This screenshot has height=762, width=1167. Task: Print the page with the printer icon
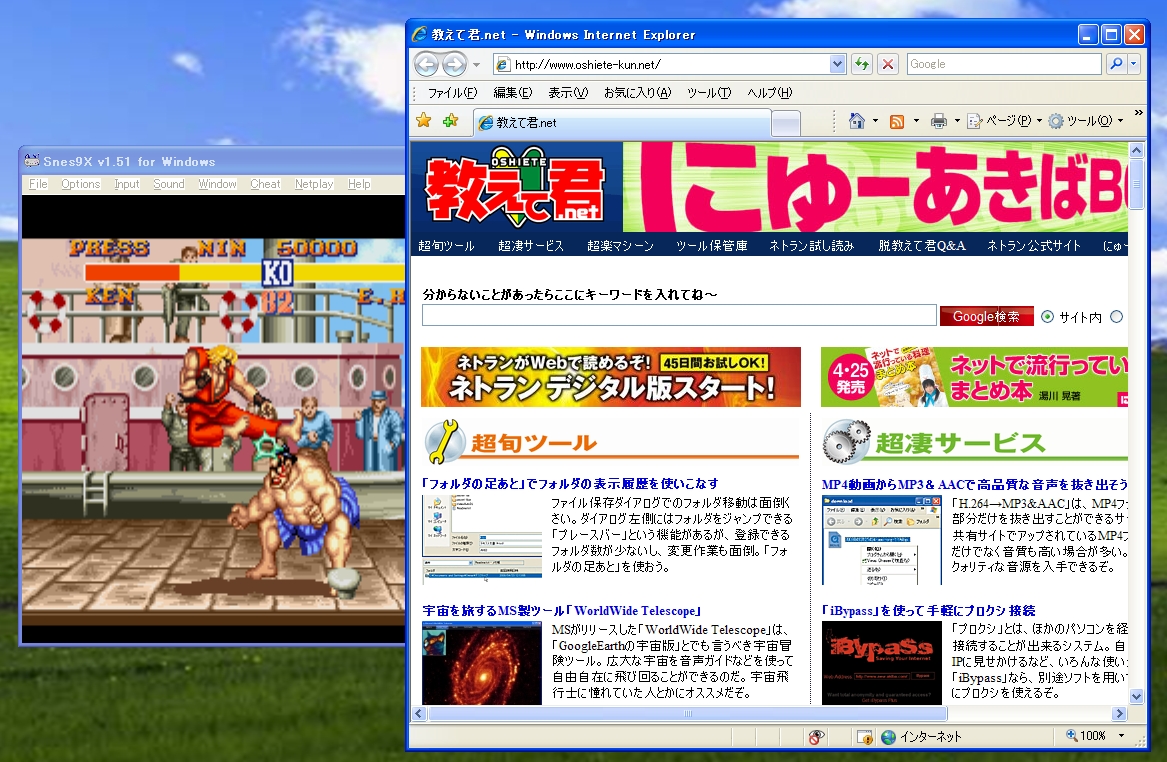coord(939,121)
